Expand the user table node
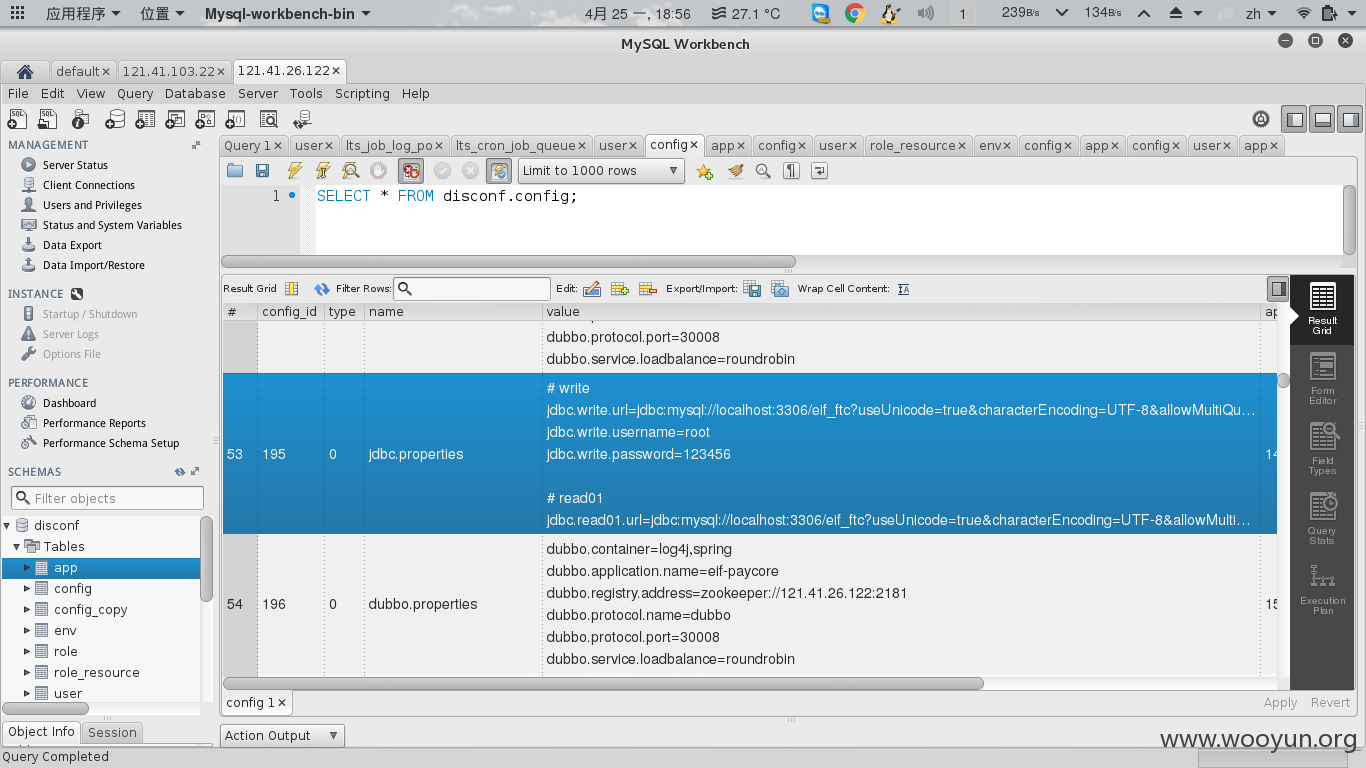The height and width of the screenshot is (768, 1366). [27, 694]
